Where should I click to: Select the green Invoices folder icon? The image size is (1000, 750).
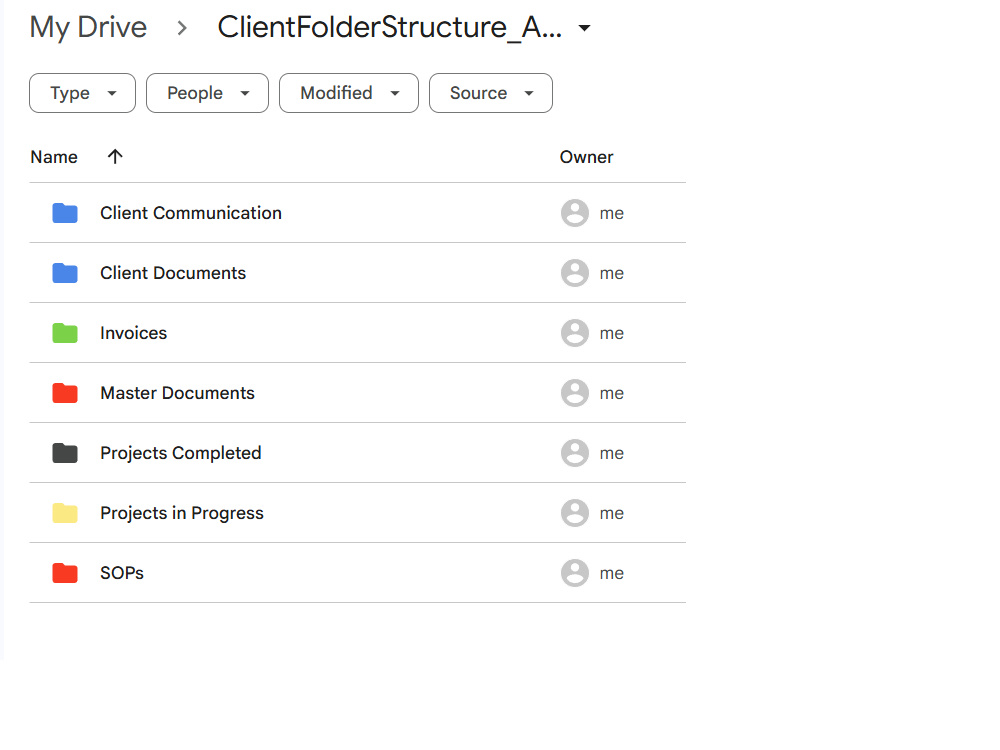(65, 333)
